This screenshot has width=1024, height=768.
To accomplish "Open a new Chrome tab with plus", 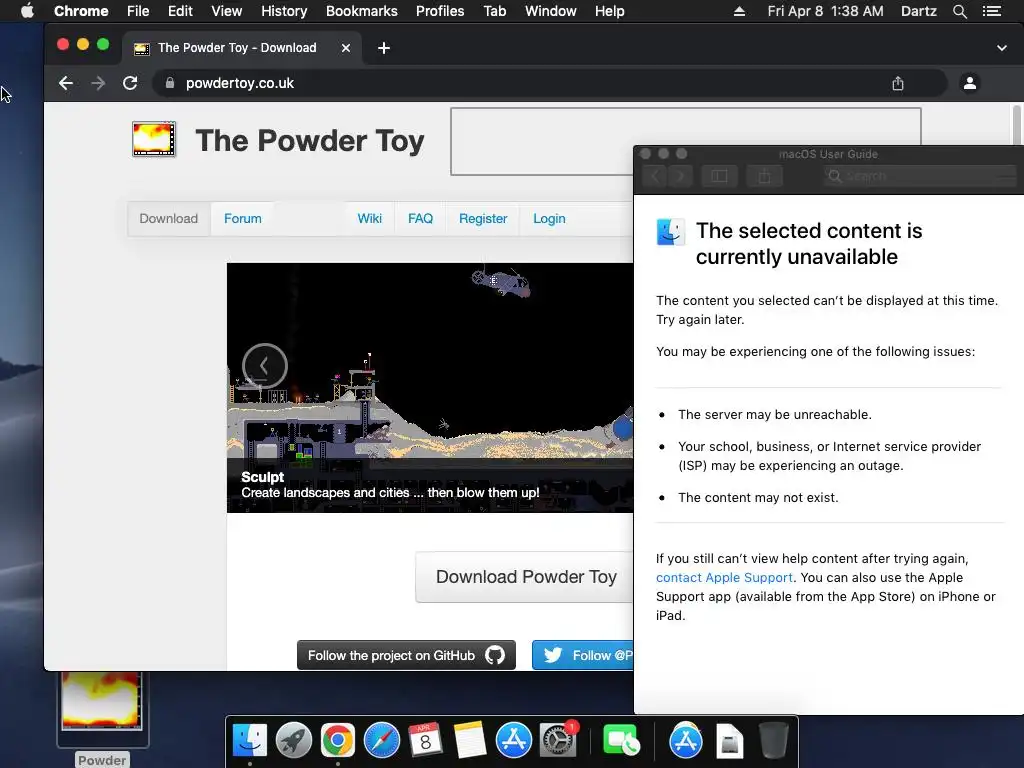I will [x=384, y=48].
